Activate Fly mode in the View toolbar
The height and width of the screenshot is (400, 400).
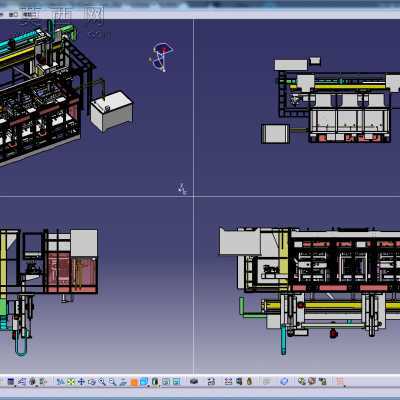60,381
